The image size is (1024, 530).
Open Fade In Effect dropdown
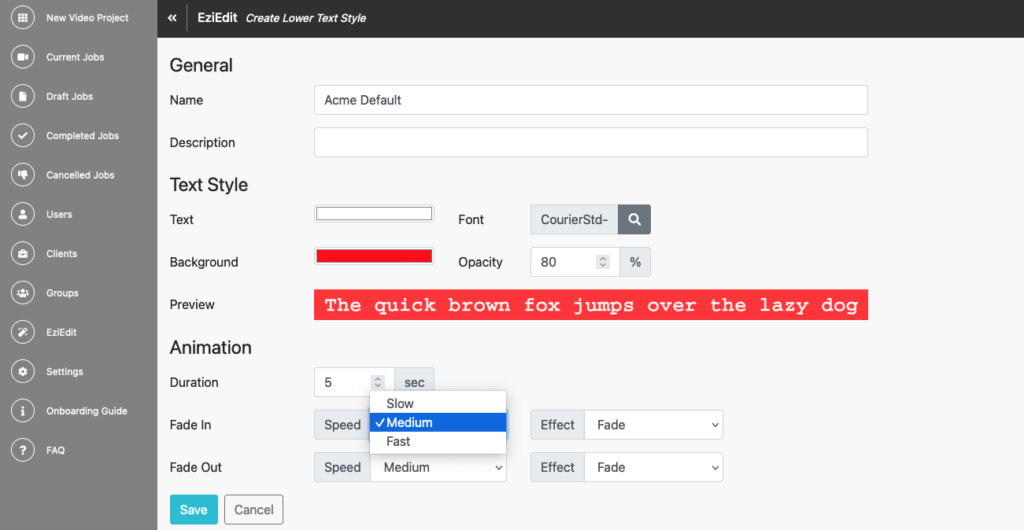tap(653, 425)
